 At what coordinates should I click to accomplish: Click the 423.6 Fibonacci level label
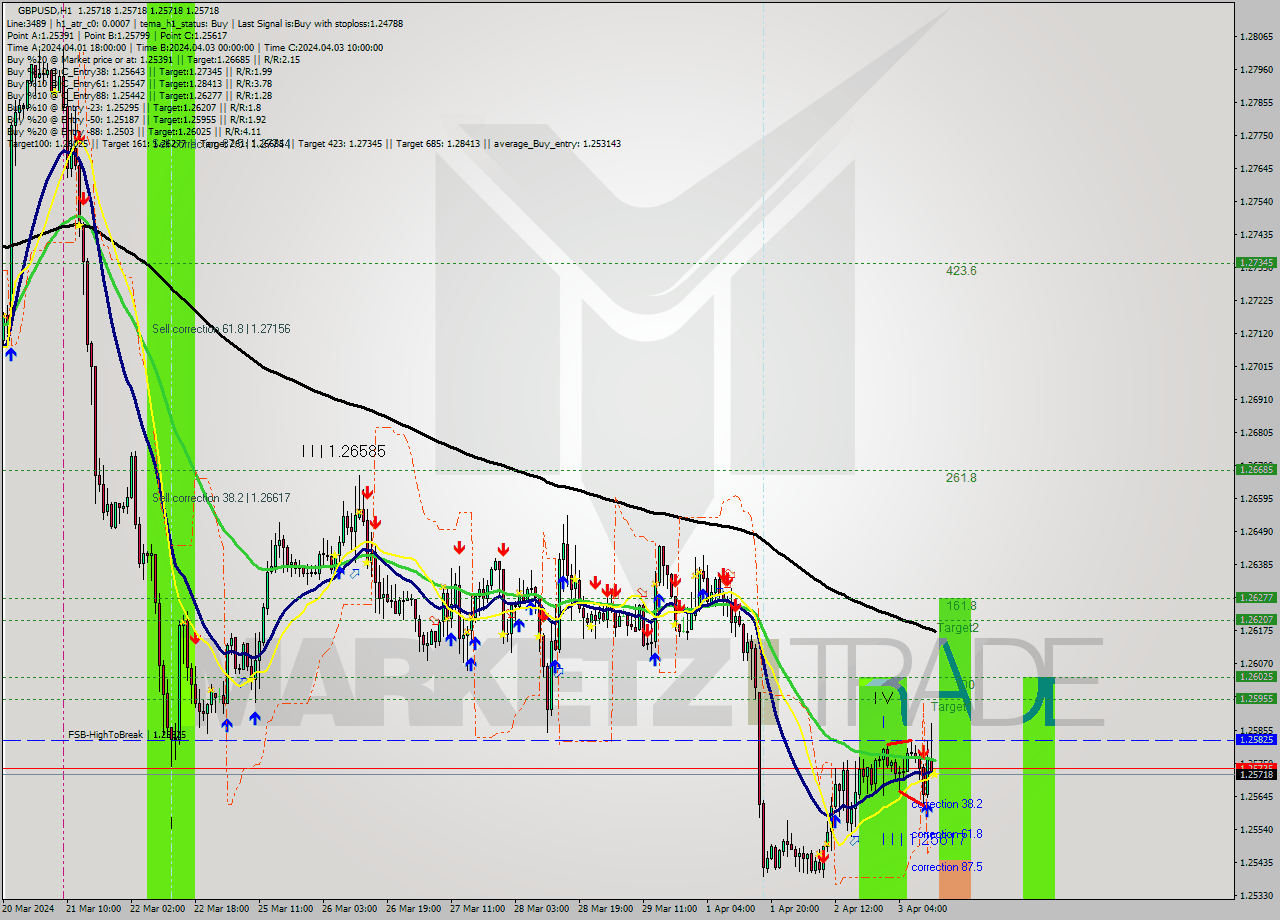[x=961, y=271]
